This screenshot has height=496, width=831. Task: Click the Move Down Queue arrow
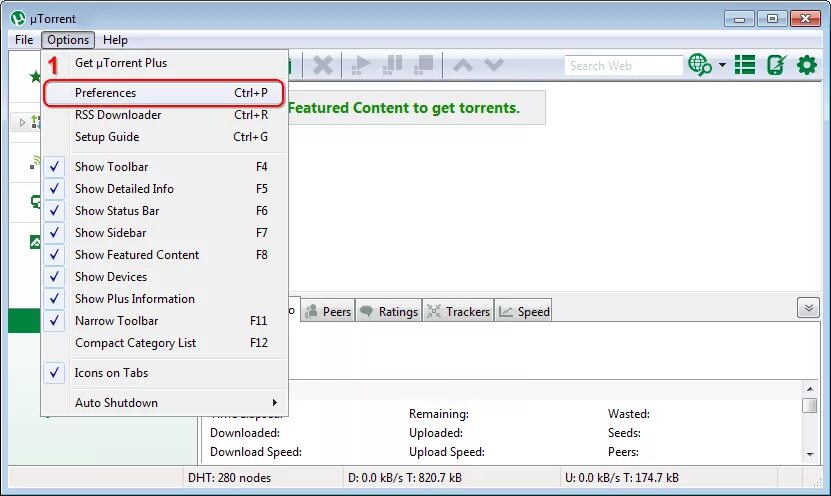pyautogui.click(x=493, y=65)
